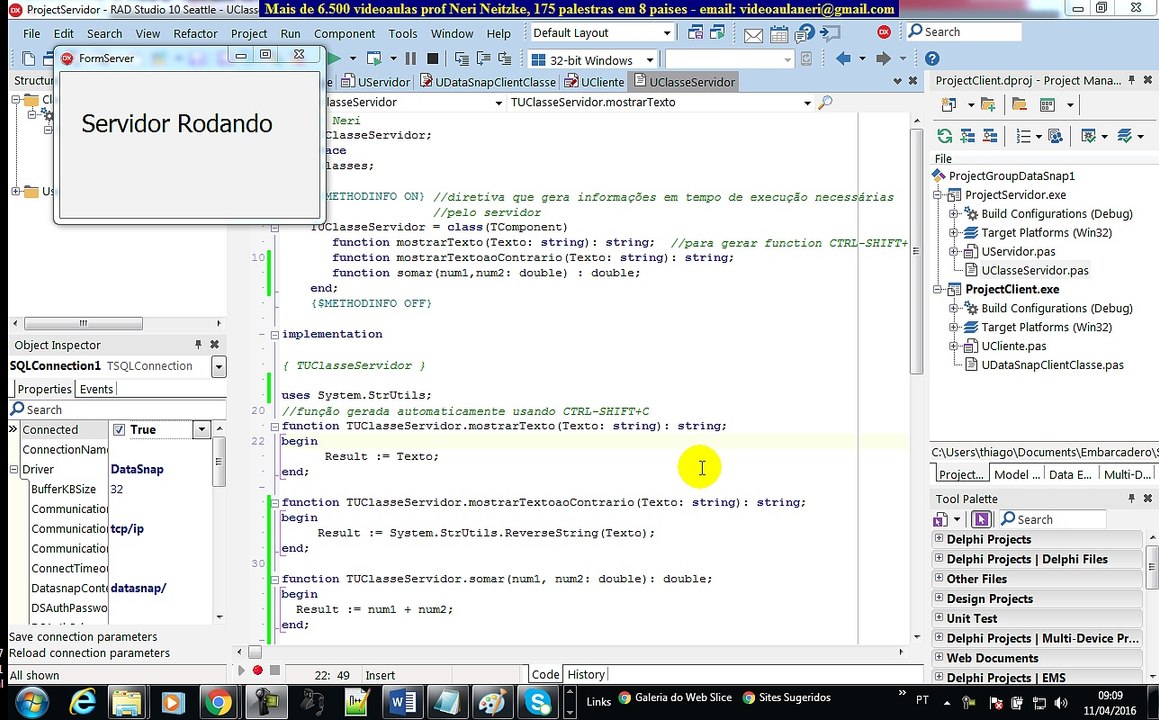
Task: Navigate forward with the right arrow icon
Action: [x=883, y=58]
